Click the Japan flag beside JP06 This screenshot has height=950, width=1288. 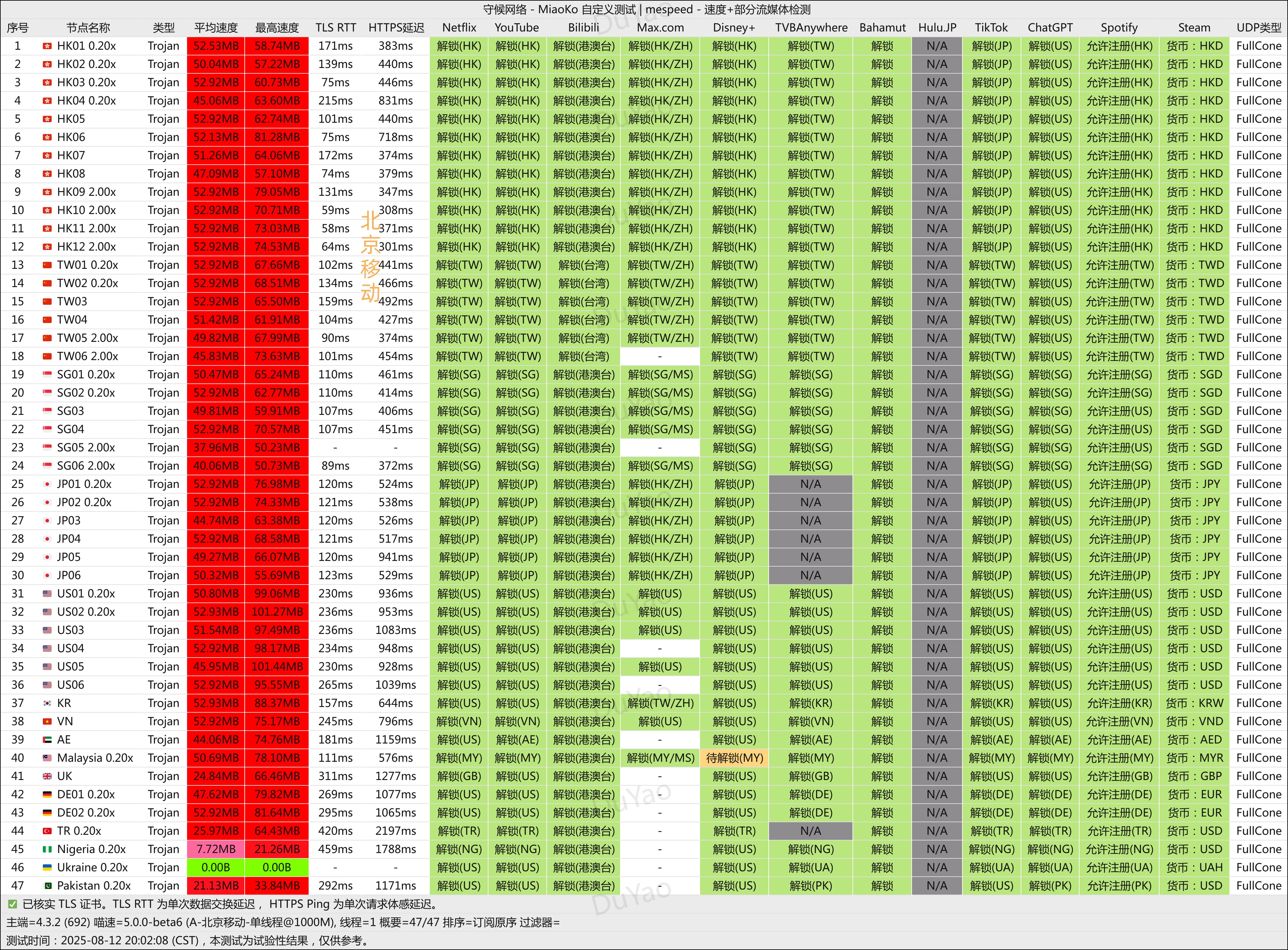pos(47,576)
